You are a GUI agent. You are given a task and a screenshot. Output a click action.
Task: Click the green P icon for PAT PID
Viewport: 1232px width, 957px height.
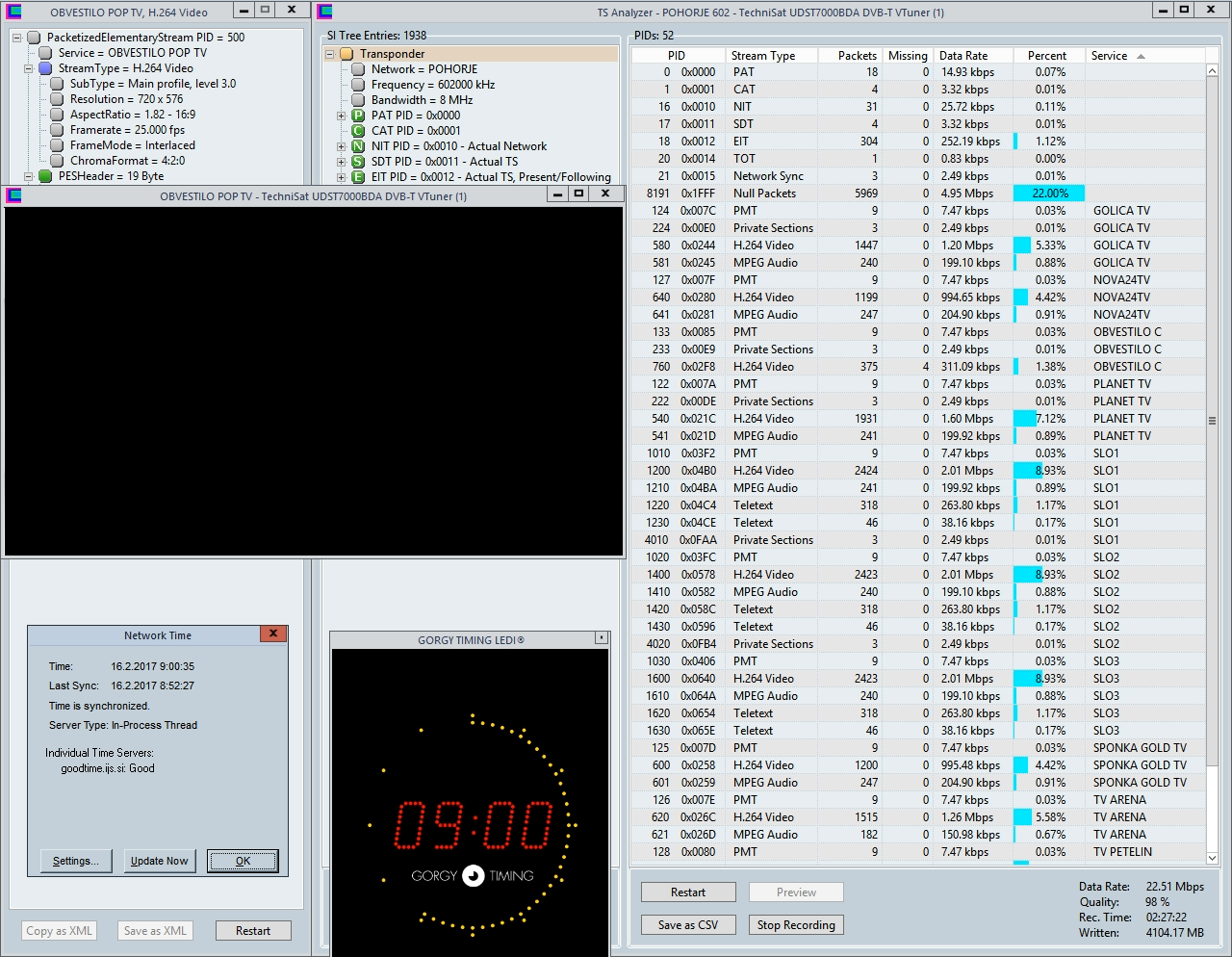pyautogui.click(x=358, y=116)
